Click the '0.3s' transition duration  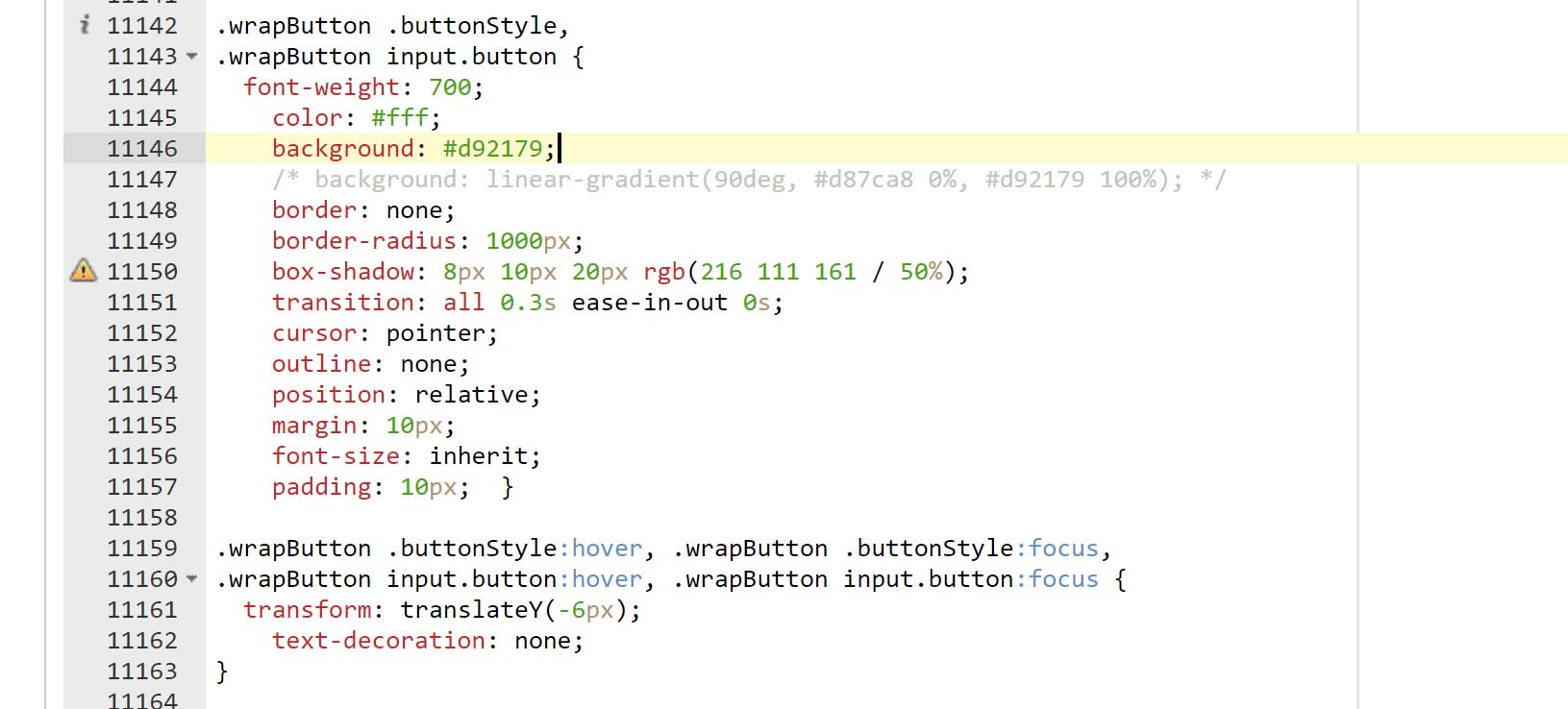tap(528, 303)
